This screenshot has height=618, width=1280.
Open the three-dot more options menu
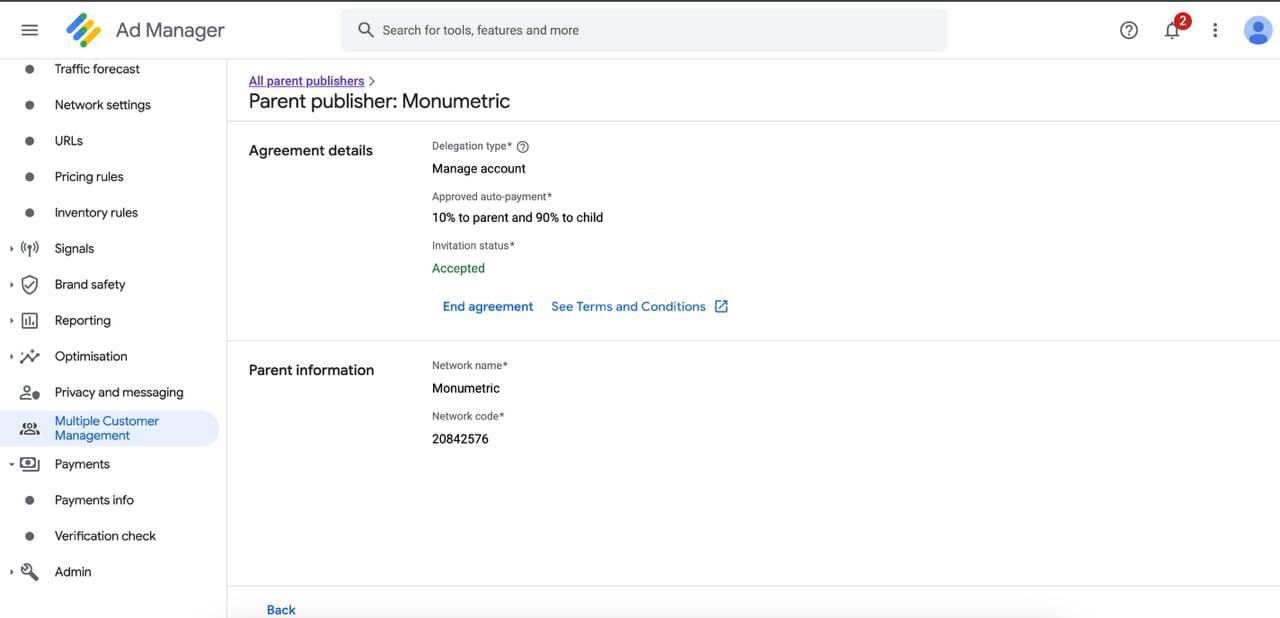[x=1215, y=30]
